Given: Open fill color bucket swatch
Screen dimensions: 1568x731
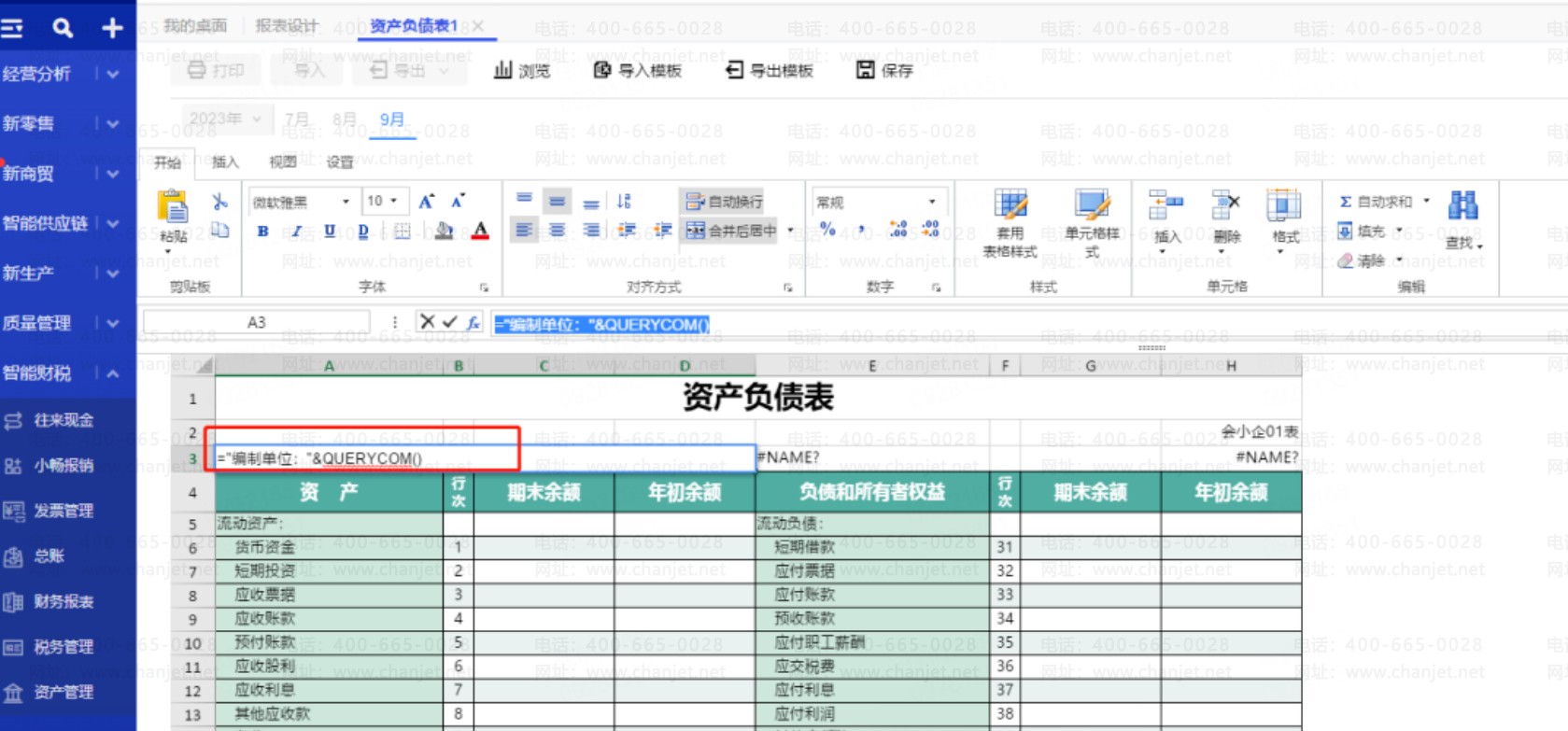Looking at the screenshot, I should point(445,231).
